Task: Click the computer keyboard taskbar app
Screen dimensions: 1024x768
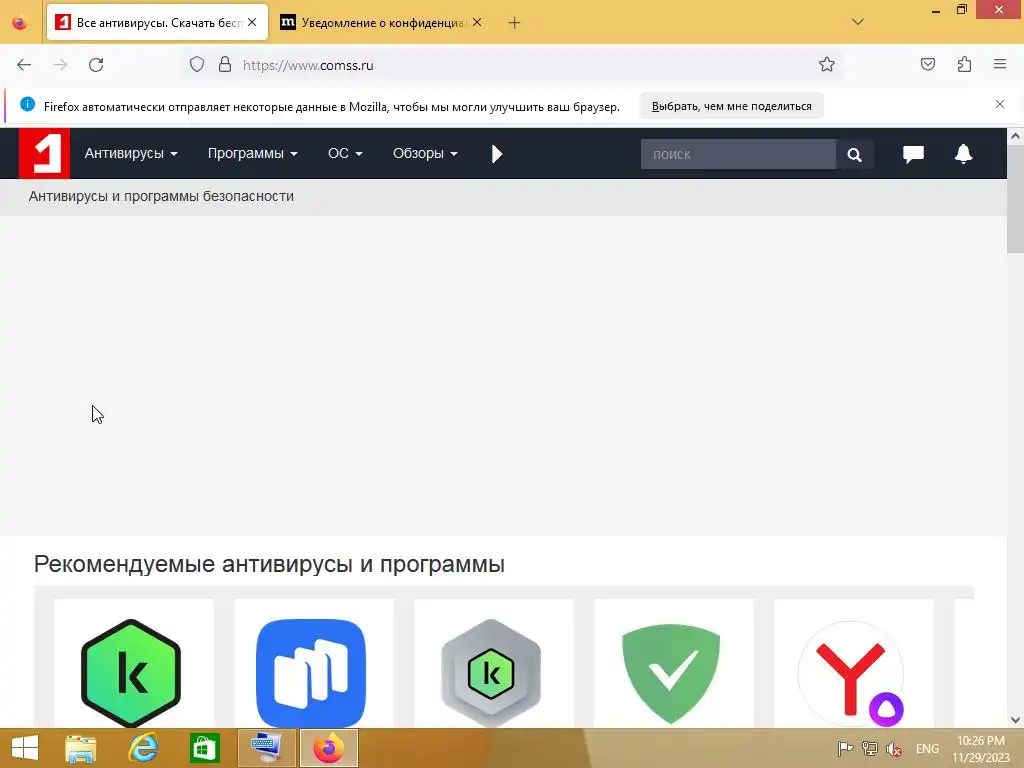Action: 266,748
